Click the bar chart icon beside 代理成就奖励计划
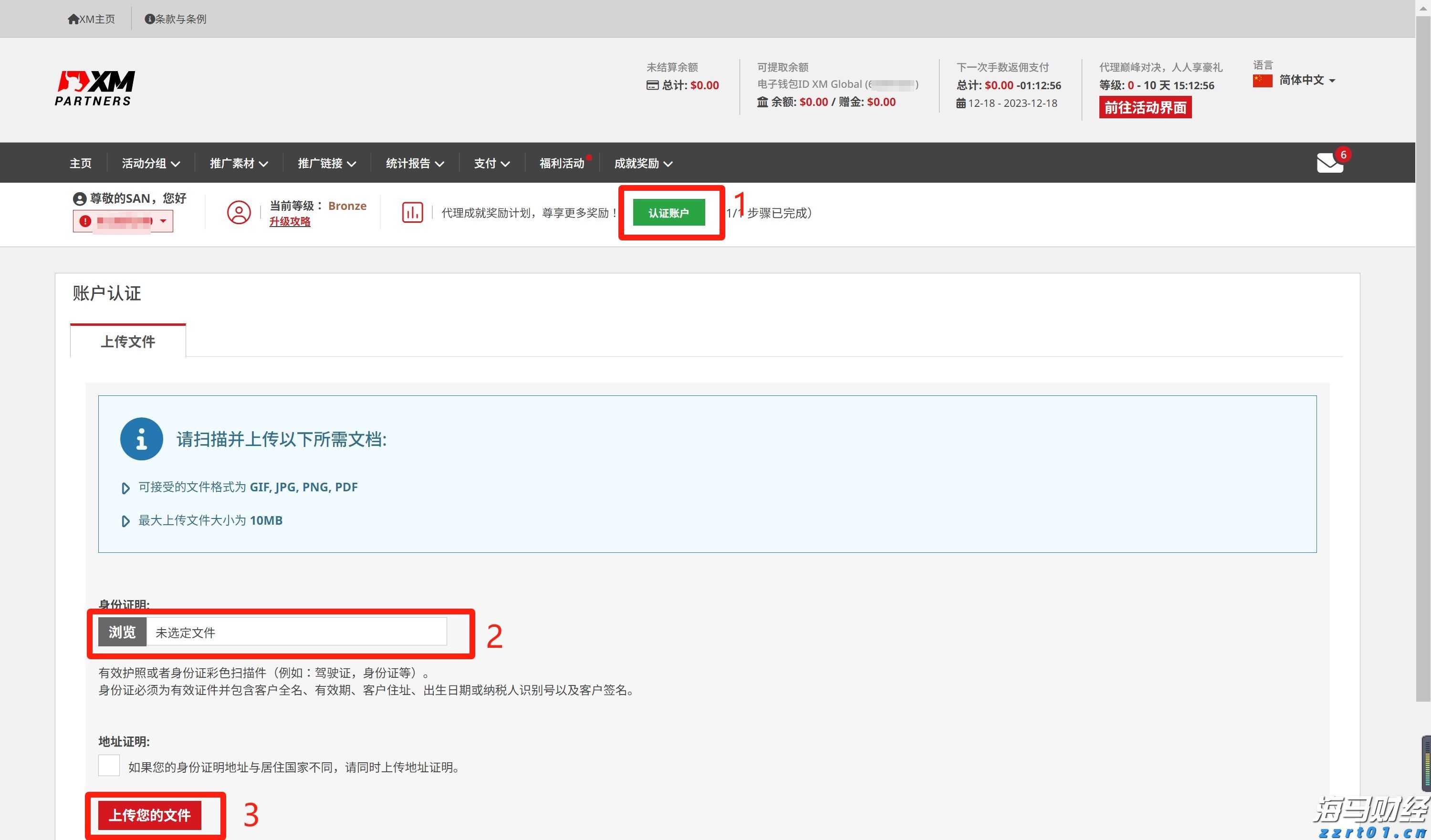Image resolution: width=1431 pixels, height=840 pixels. (x=412, y=212)
